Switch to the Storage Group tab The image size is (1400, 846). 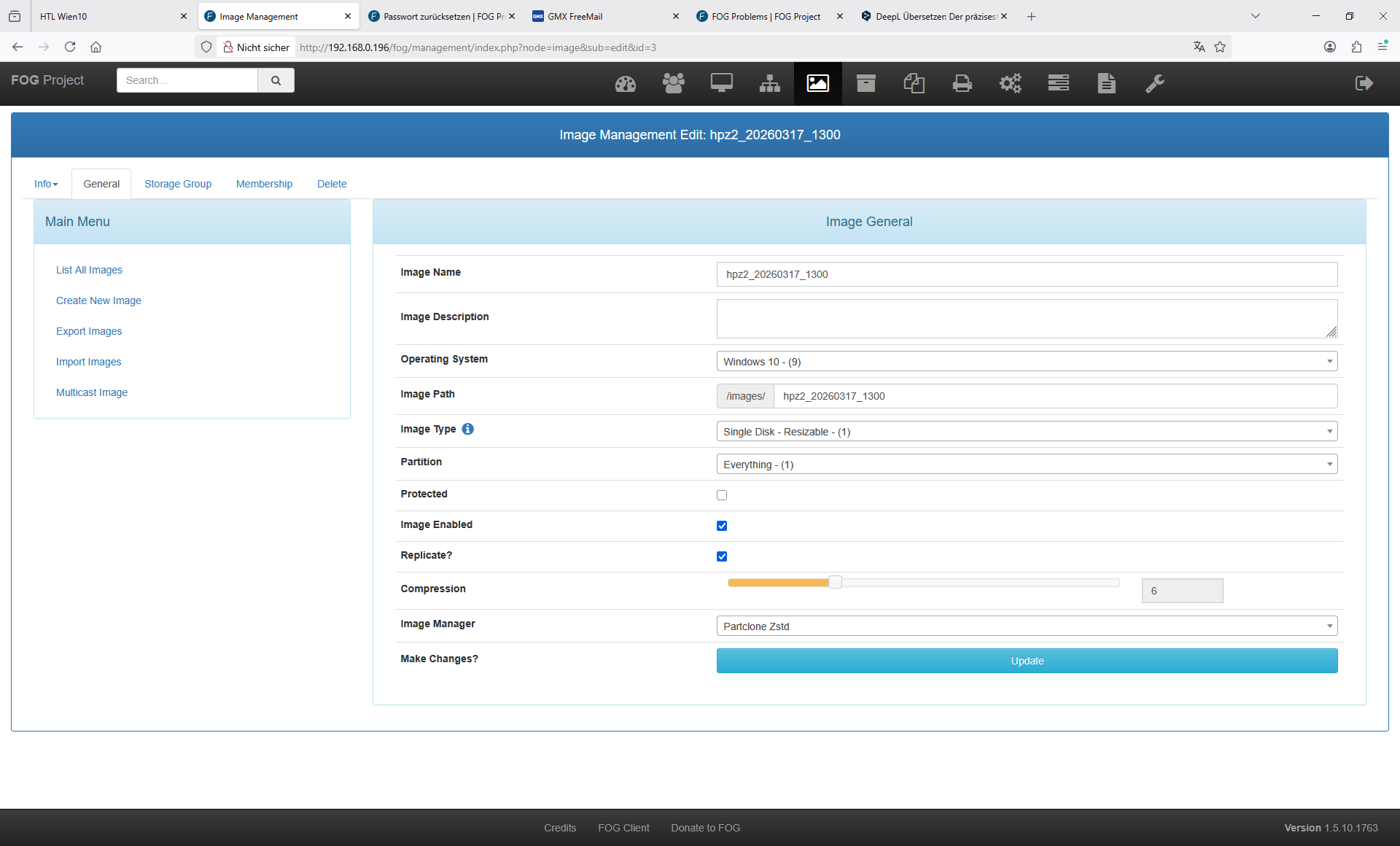coord(178,184)
